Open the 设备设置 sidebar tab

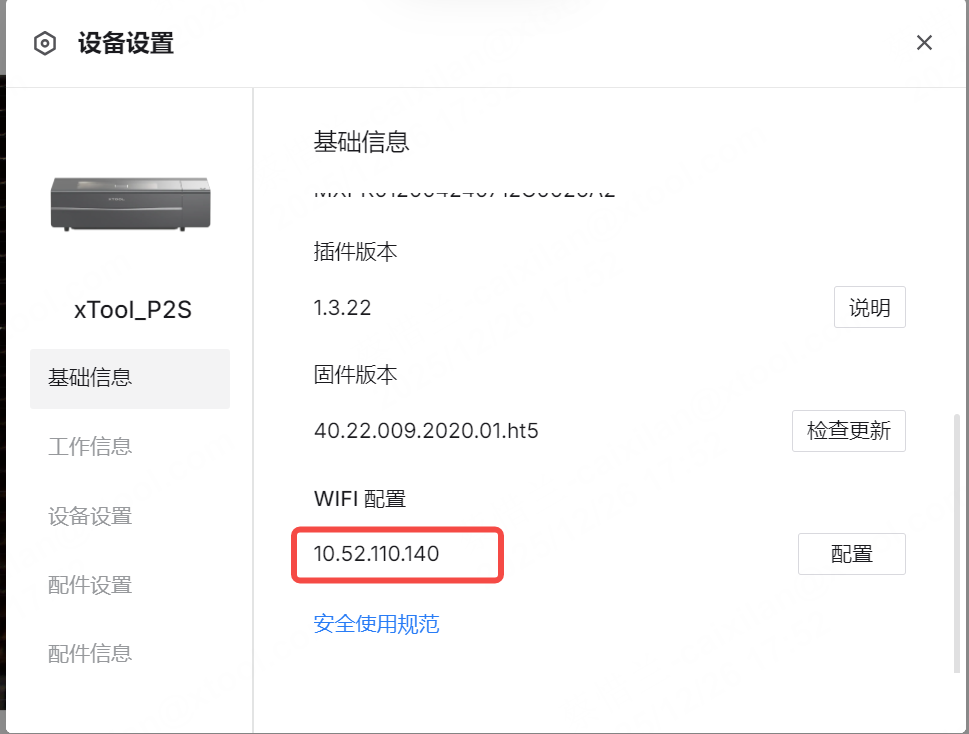[x=90, y=516]
